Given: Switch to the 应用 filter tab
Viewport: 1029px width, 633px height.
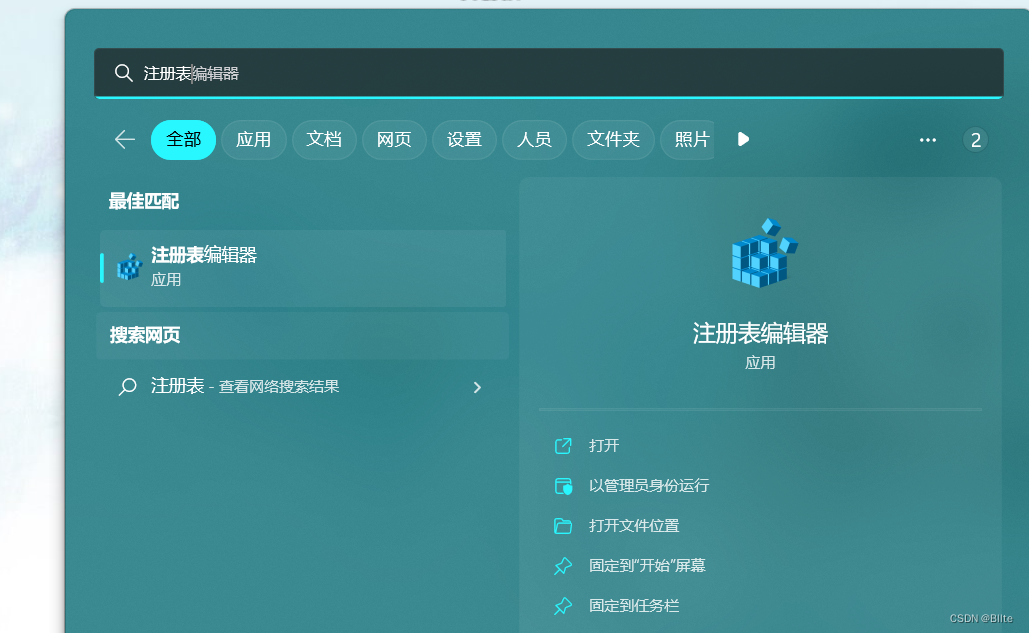Looking at the screenshot, I should (x=254, y=139).
